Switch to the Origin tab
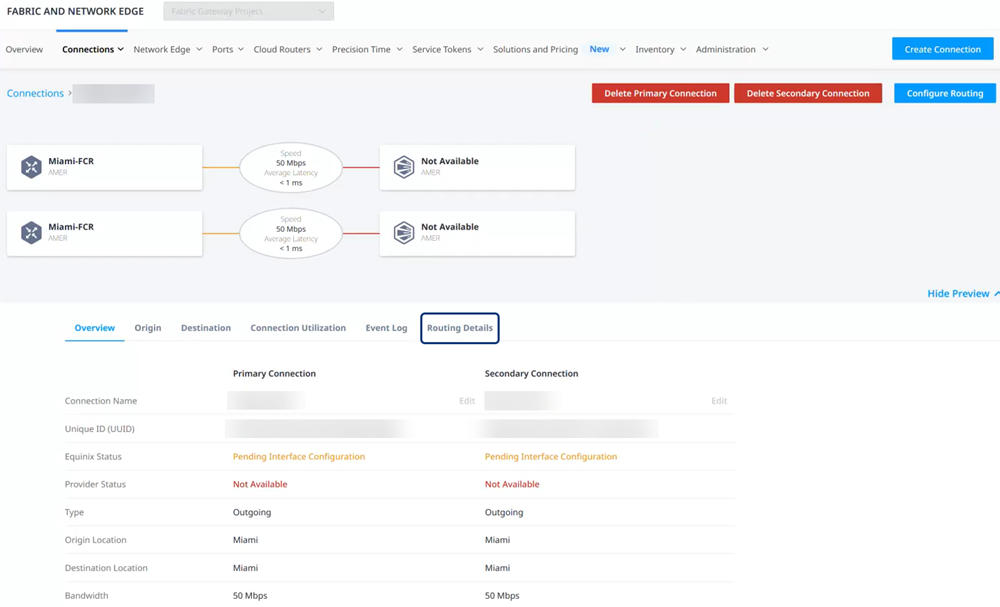 coord(148,328)
